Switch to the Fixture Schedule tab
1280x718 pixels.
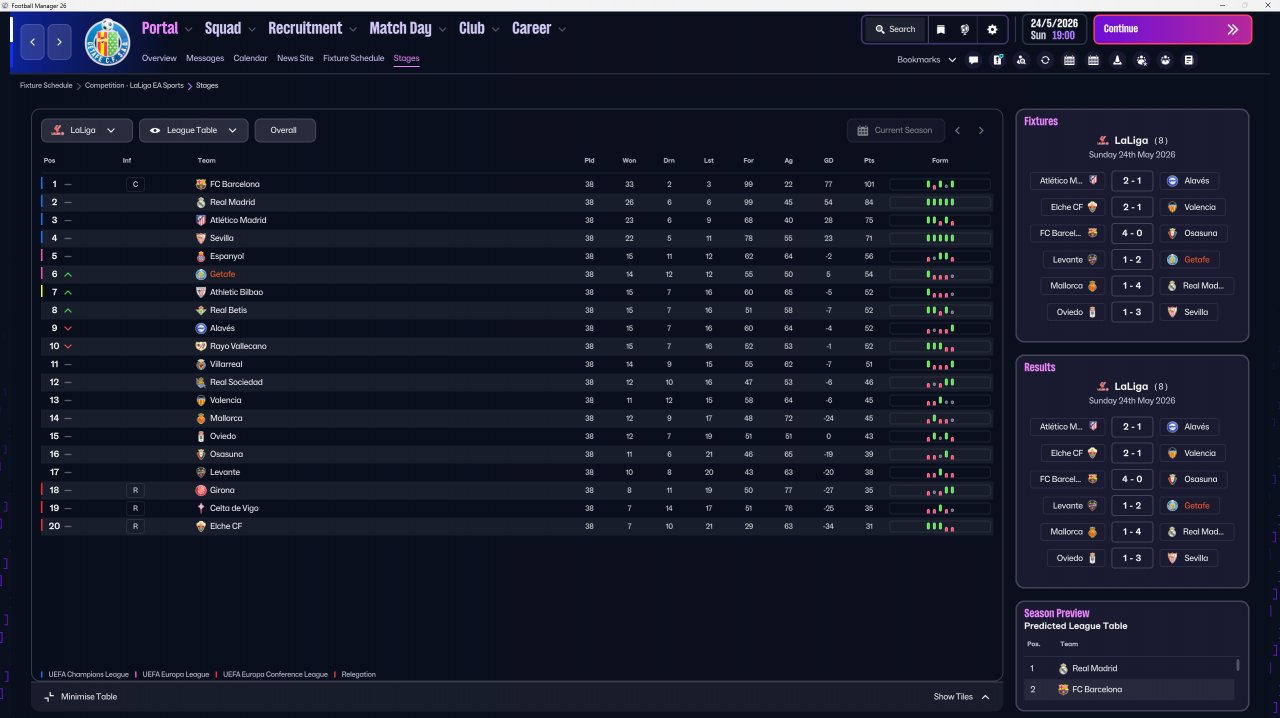pyautogui.click(x=353, y=58)
